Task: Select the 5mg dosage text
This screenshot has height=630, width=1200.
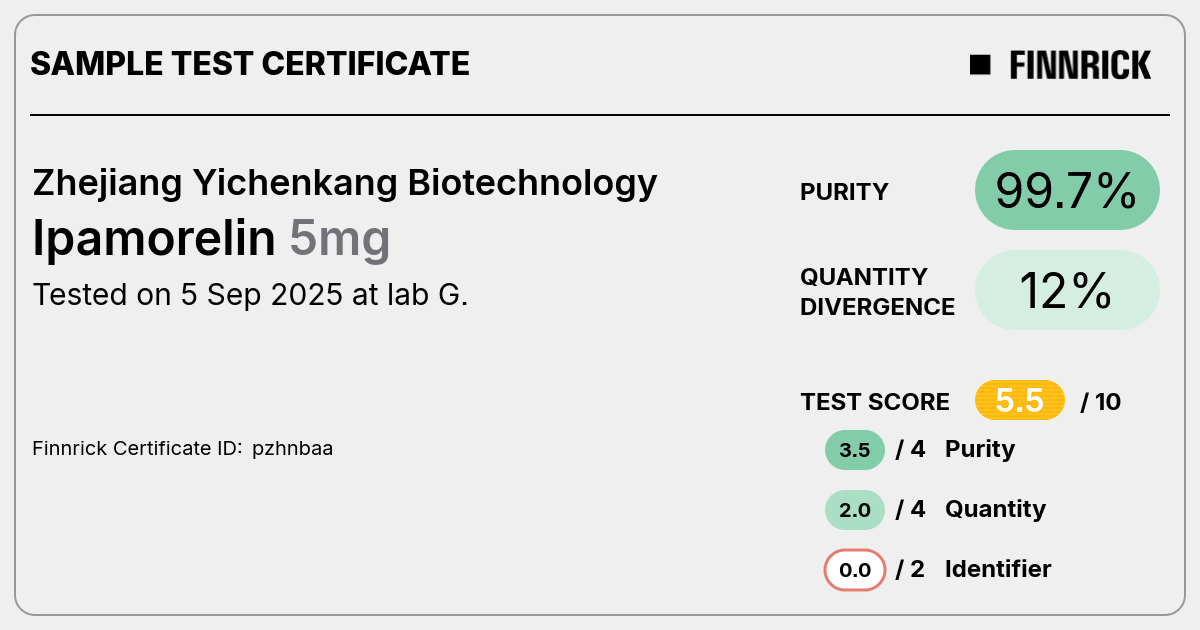Action: [340, 241]
